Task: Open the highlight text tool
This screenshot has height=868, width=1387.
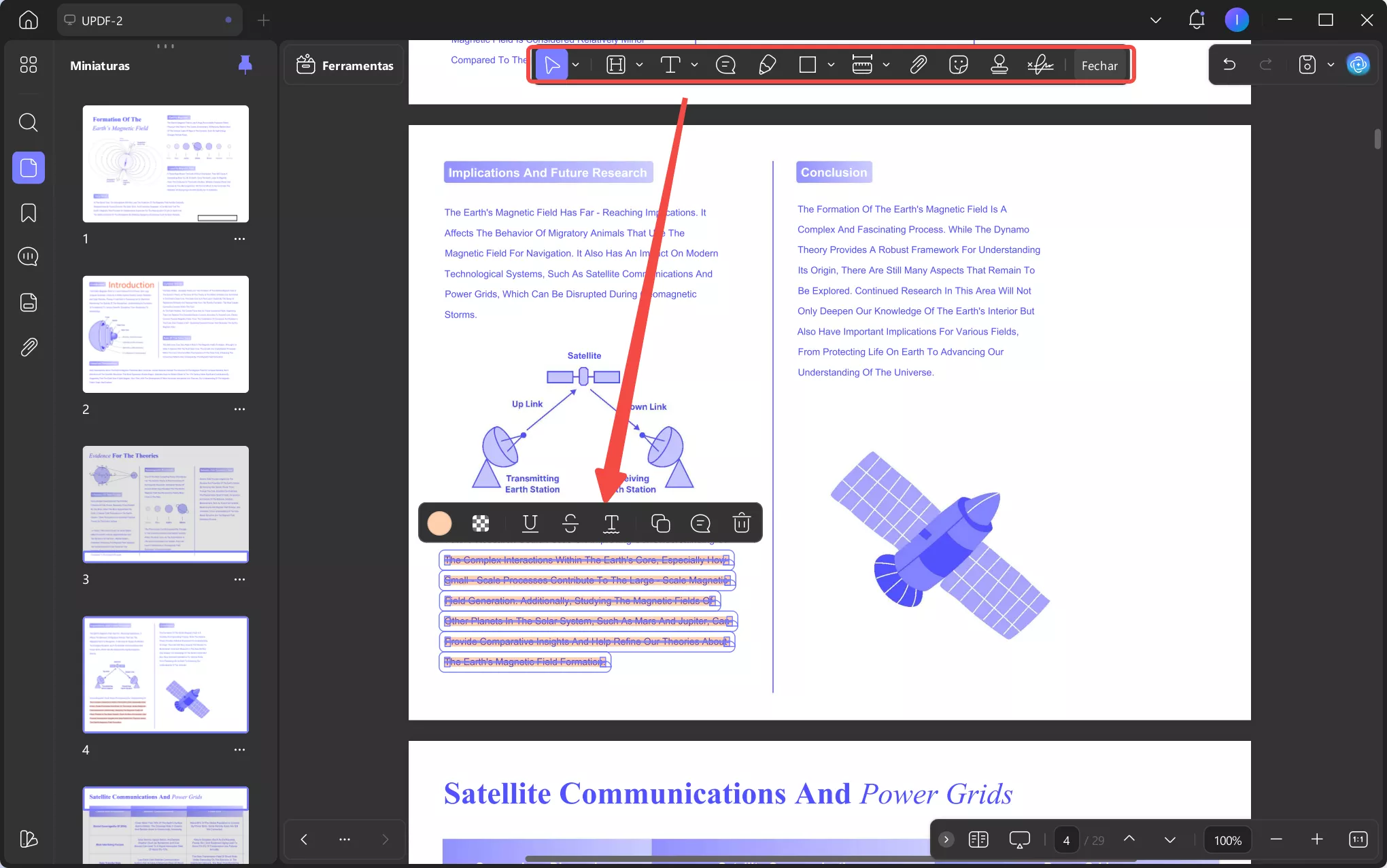Action: [x=616, y=65]
